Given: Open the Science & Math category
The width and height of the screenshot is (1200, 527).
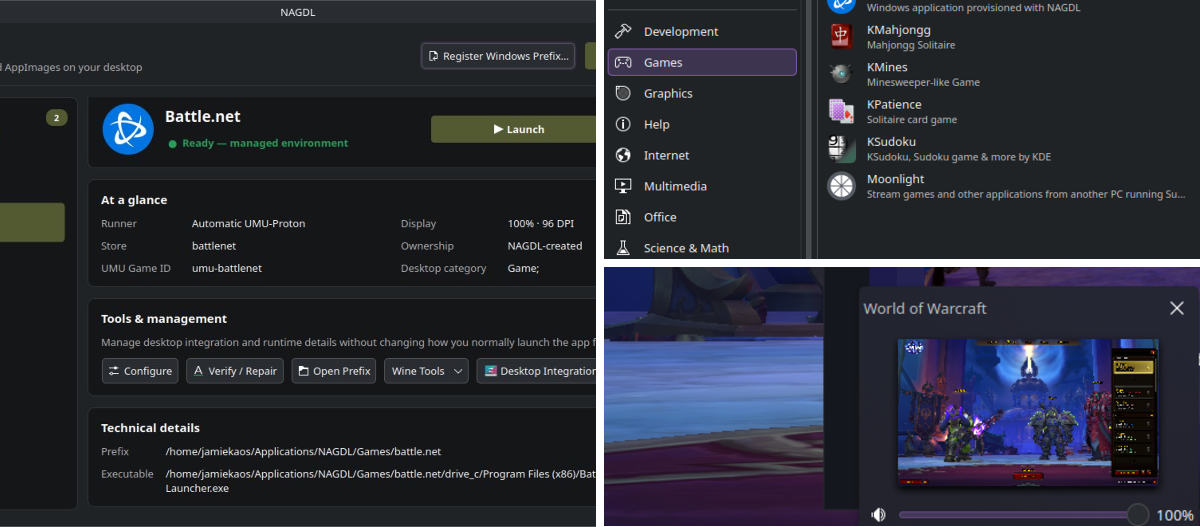Looking at the screenshot, I should point(702,248).
